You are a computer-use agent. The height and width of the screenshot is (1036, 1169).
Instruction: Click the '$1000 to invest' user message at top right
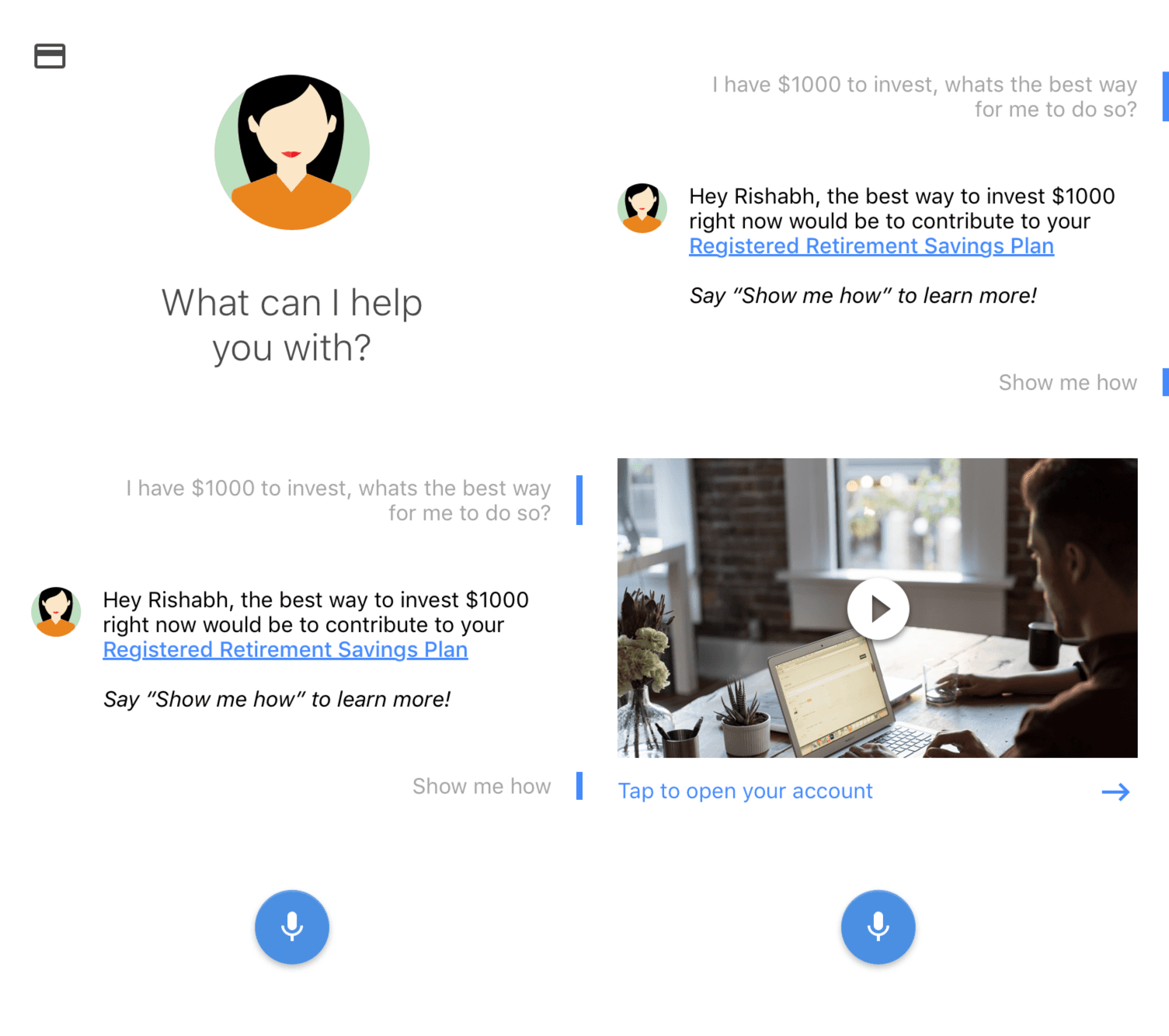[x=924, y=96]
